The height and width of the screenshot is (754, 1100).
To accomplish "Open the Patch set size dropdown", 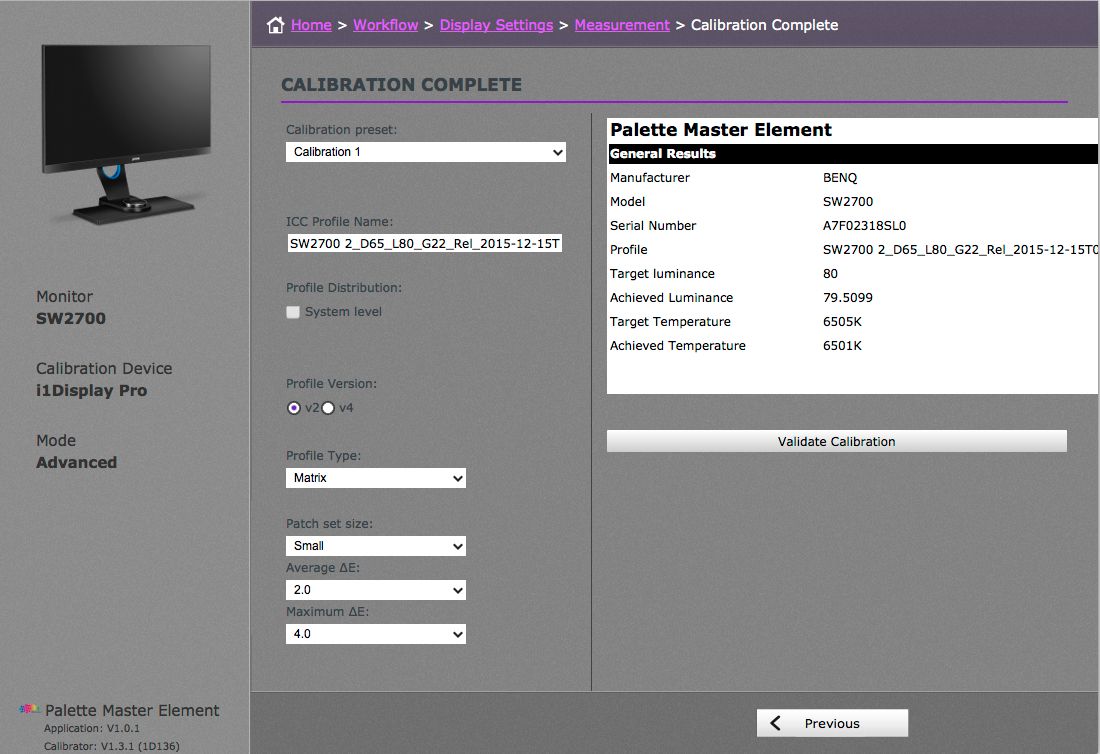I will [376, 546].
